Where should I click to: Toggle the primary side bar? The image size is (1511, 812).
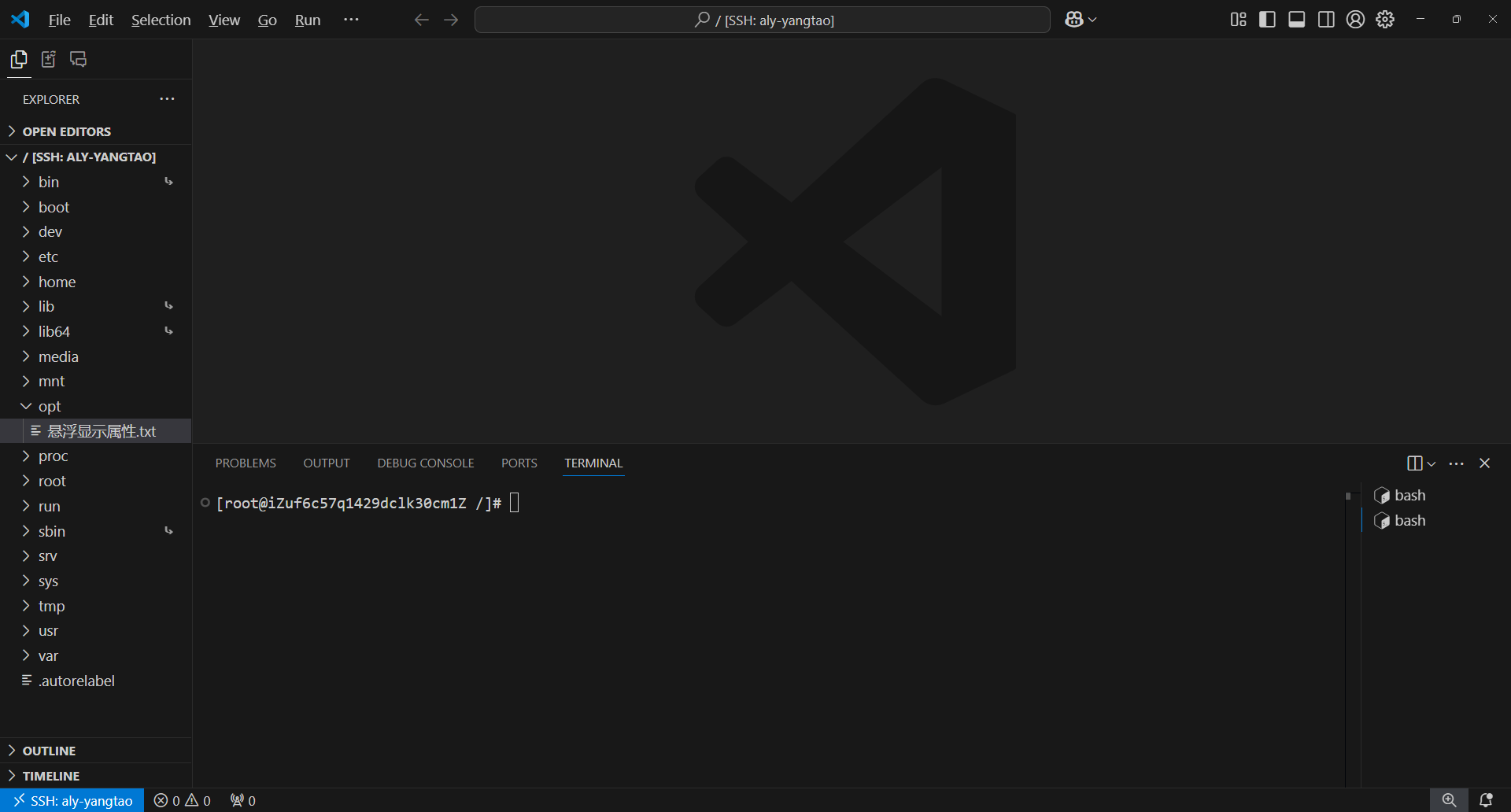(1267, 20)
